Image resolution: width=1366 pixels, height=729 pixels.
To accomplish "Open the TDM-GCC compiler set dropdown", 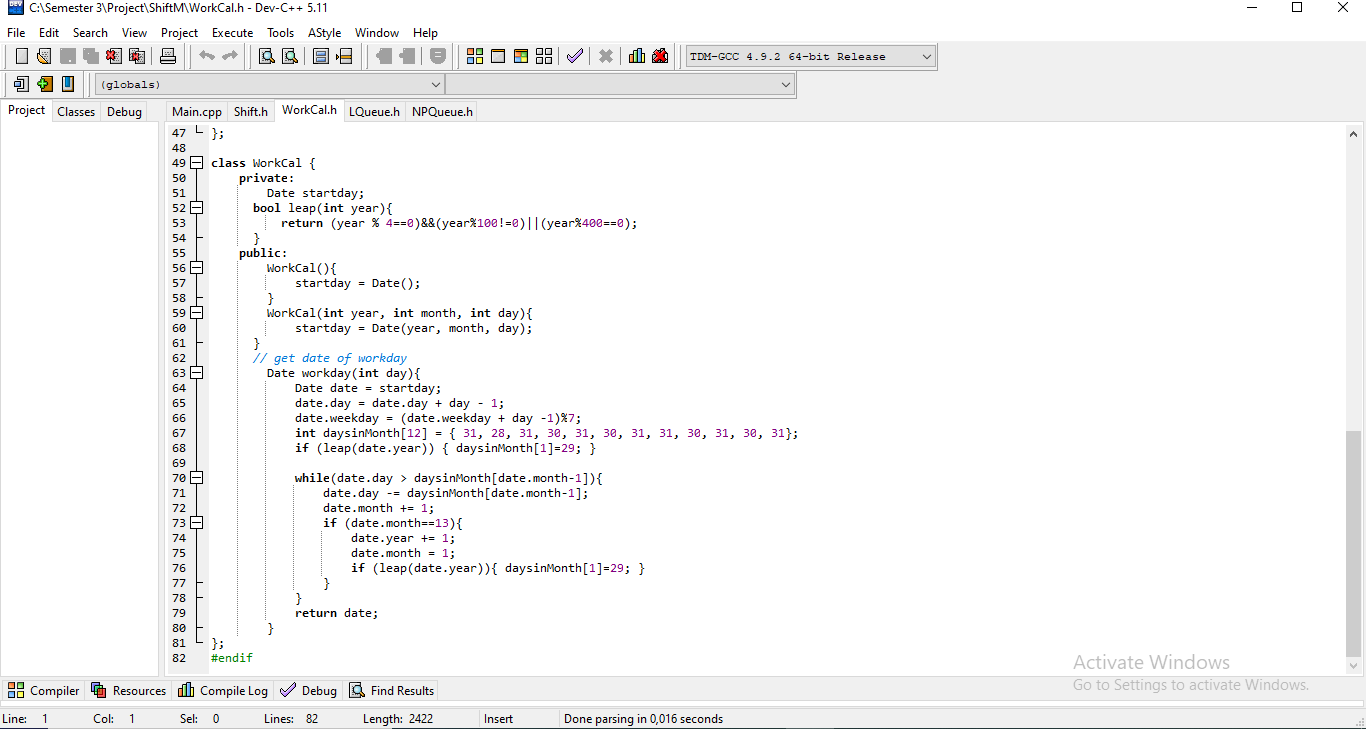I will (811, 56).
